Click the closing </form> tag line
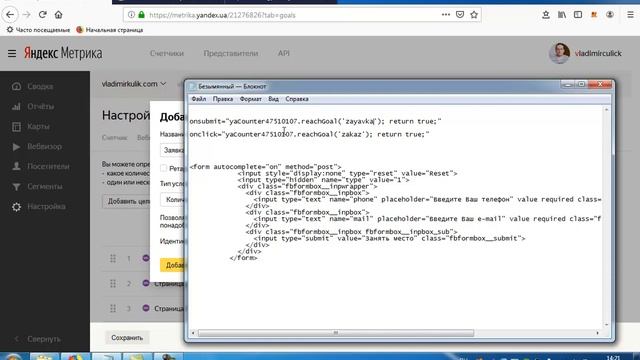 [243, 258]
